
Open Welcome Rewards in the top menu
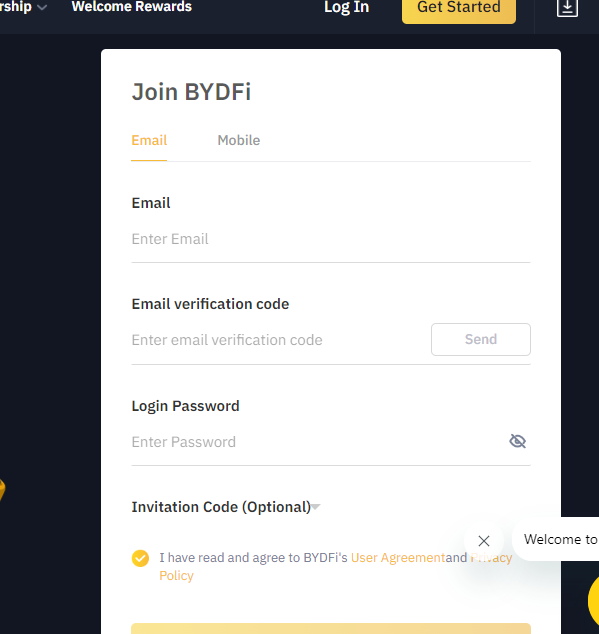click(x=131, y=6)
